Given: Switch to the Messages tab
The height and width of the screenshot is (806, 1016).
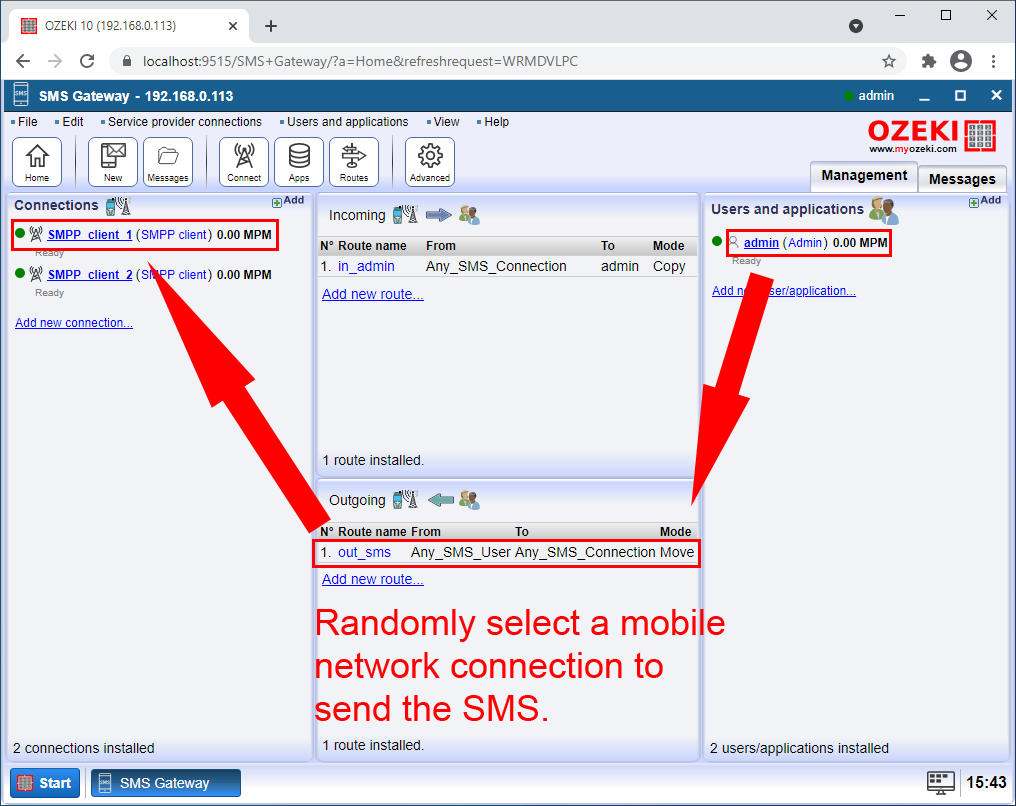Looking at the screenshot, I should (962, 179).
